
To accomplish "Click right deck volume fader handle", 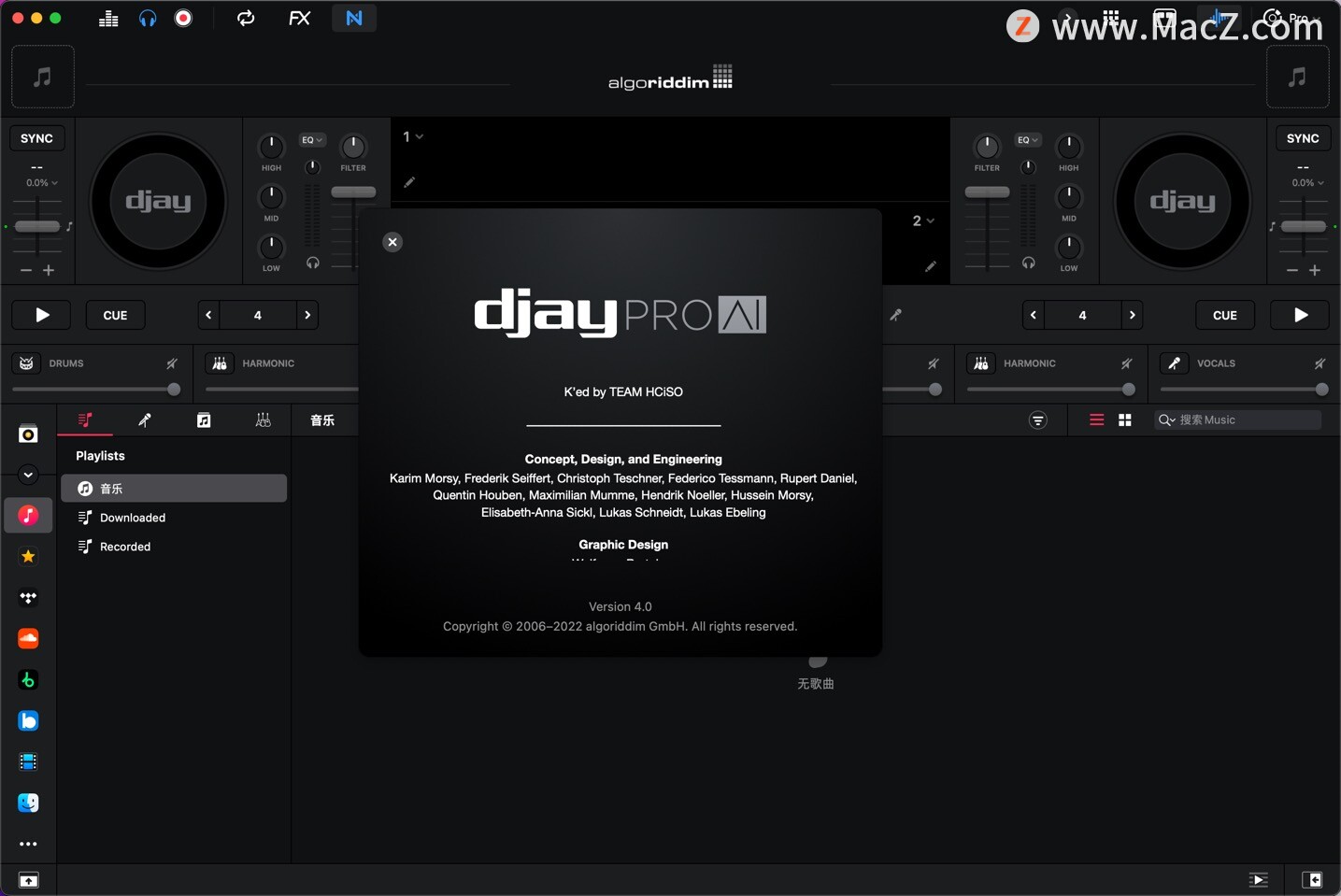I will point(987,192).
